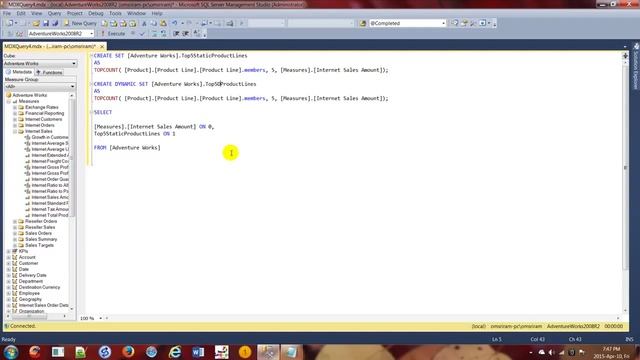Click the Connected status text
640x360 pixels.
pos(22,326)
